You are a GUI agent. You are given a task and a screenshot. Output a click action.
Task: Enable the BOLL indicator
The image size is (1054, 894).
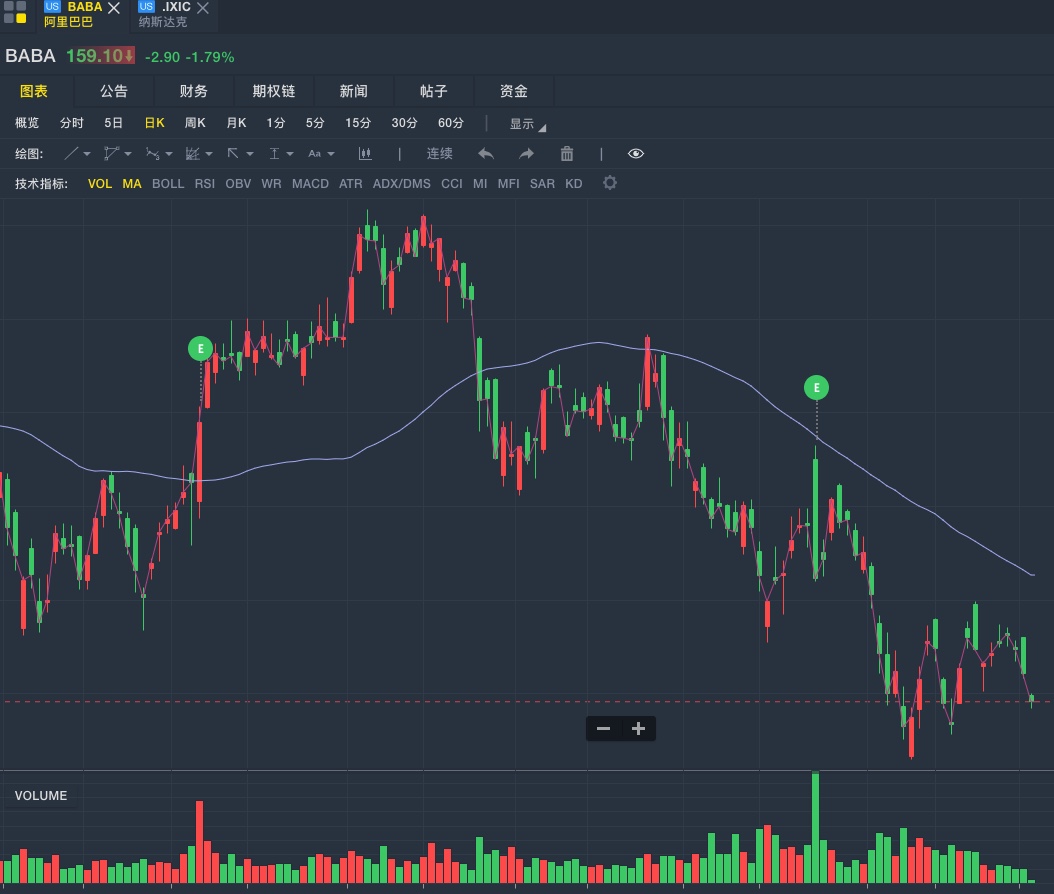(x=168, y=184)
